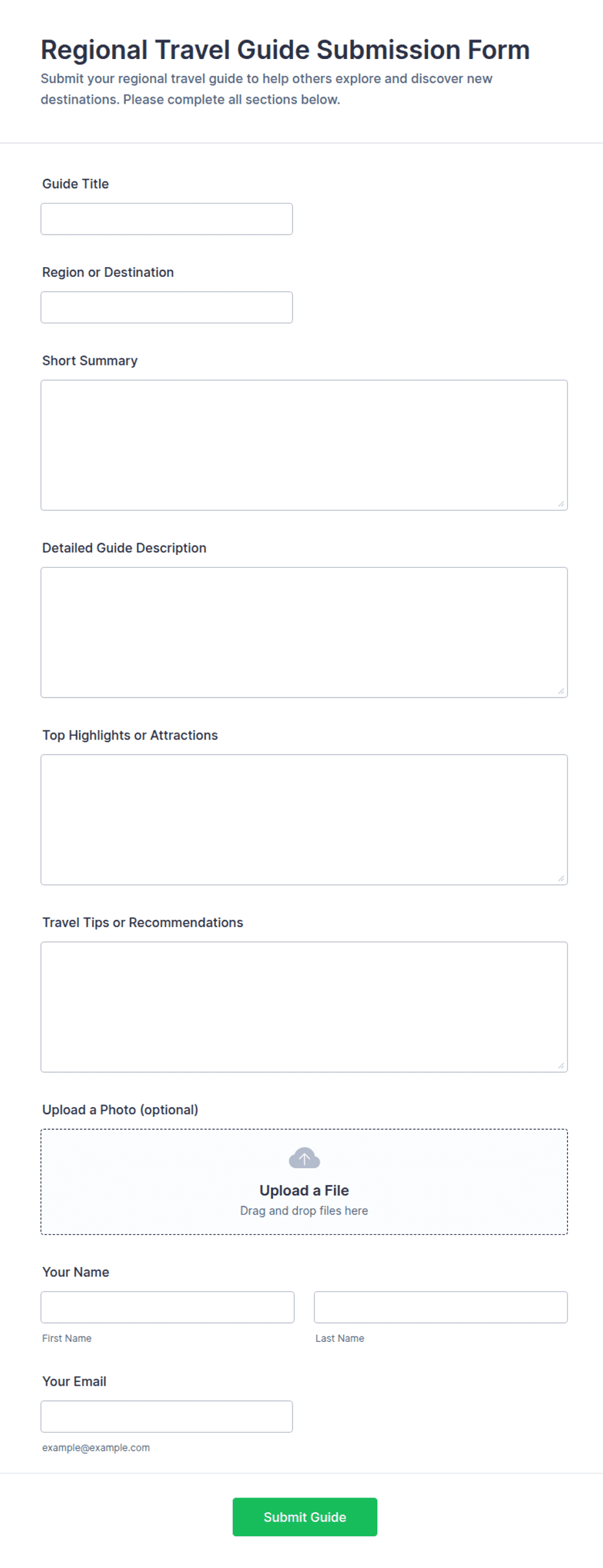Screen dimensions: 603x1568
Task: Click the Guide Title label
Action: pos(75,183)
